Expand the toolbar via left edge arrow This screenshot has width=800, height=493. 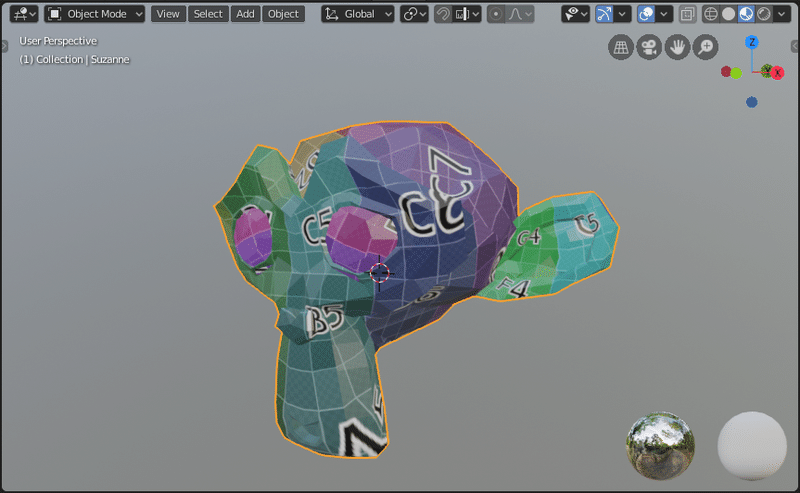click(4, 46)
